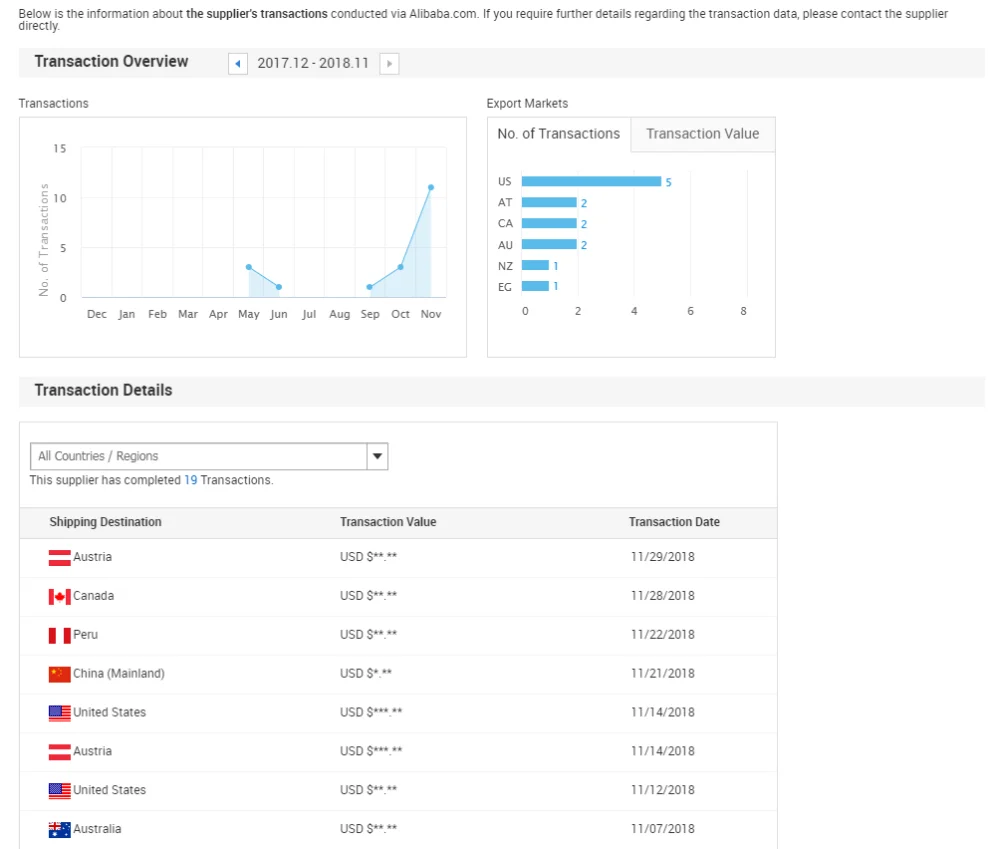Click the Australia flag icon
Image resolution: width=1000 pixels, height=849 pixels.
[59, 829]
